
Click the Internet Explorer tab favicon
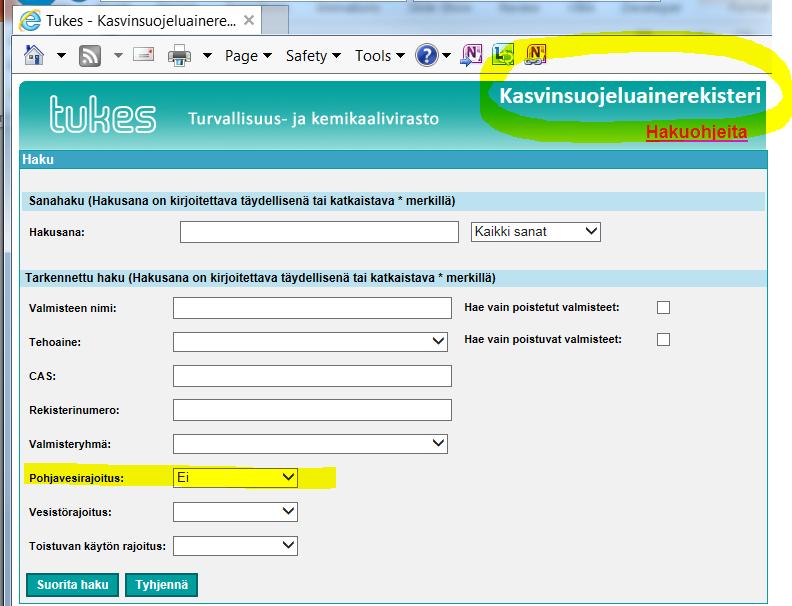click(x=30, y=21)
